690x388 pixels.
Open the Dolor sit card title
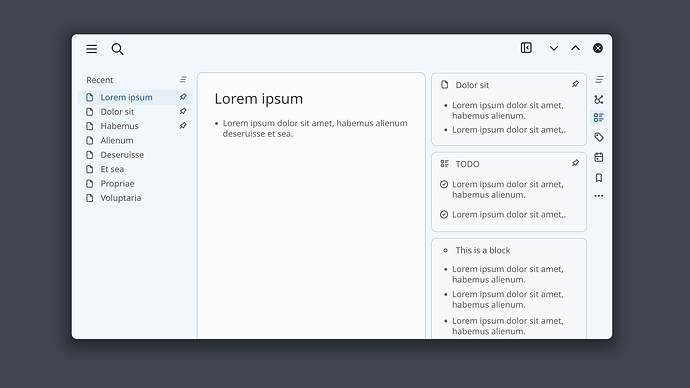(x=472, y=85)
